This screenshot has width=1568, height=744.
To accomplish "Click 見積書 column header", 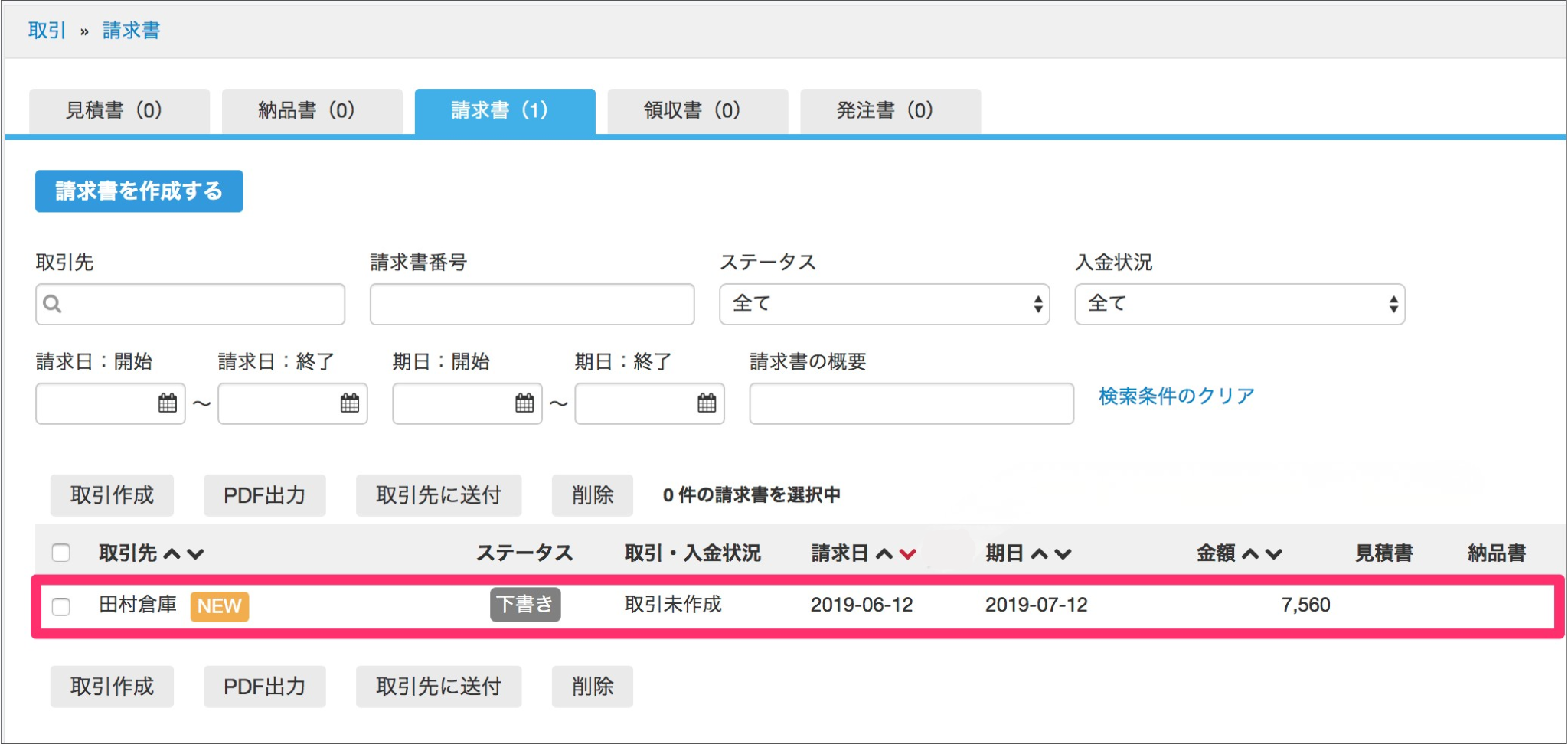I will point(1384,553).
